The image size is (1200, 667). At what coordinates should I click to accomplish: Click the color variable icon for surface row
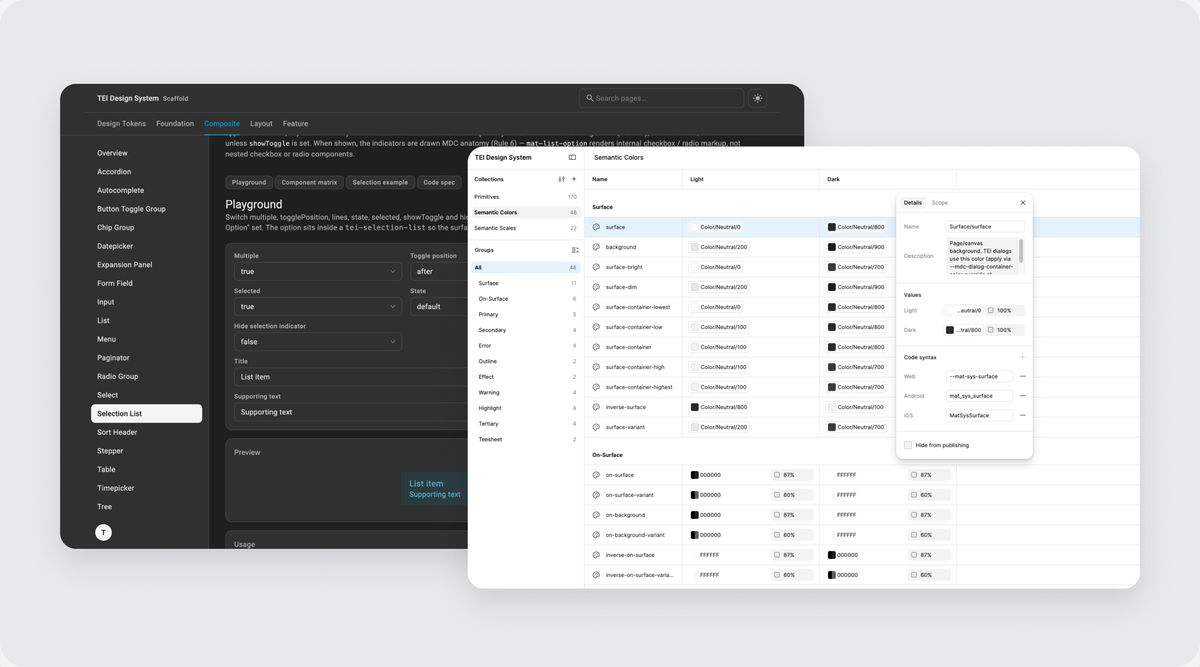point(596,227)
